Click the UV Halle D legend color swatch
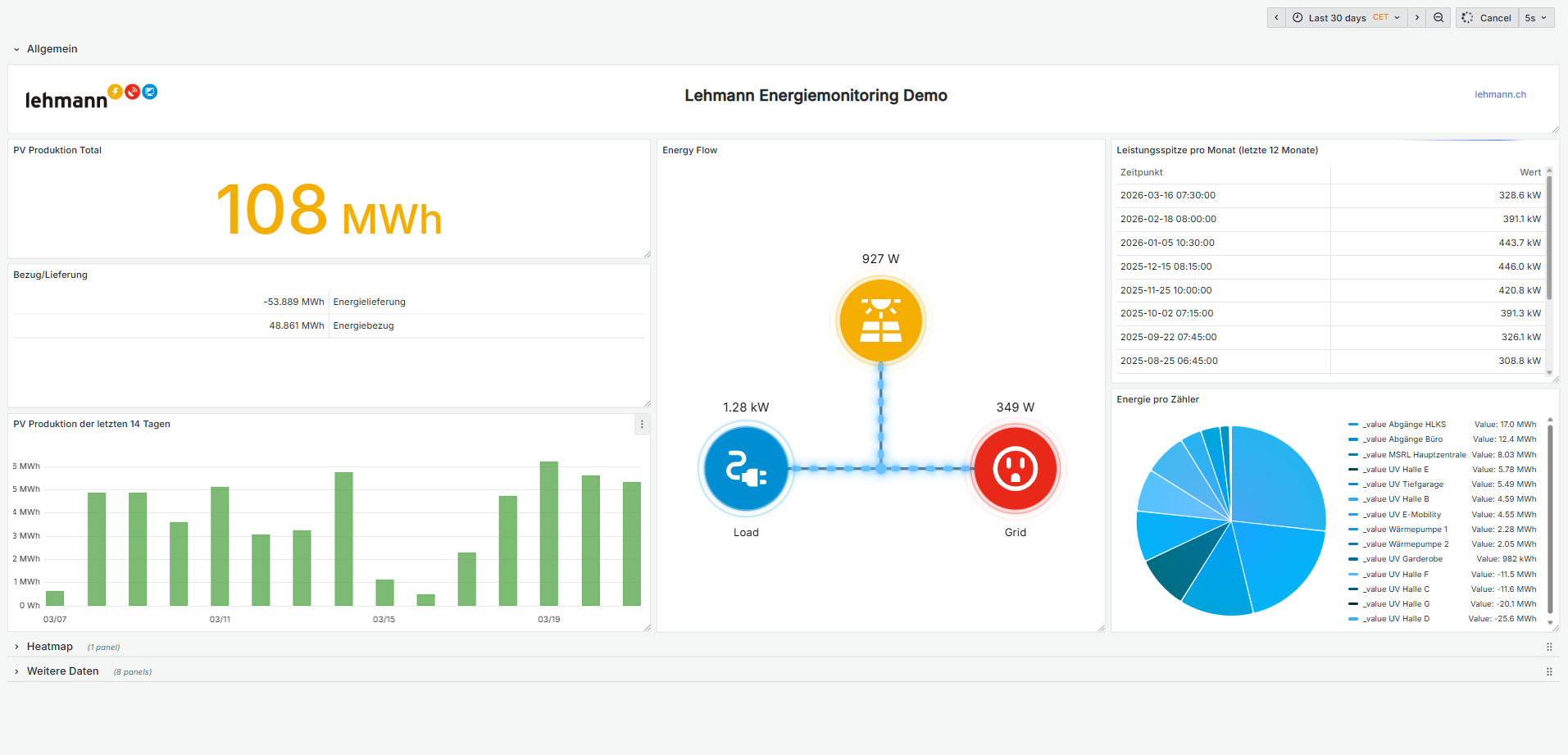Viewport: 1568px width, 755px height. (1353, 619)
